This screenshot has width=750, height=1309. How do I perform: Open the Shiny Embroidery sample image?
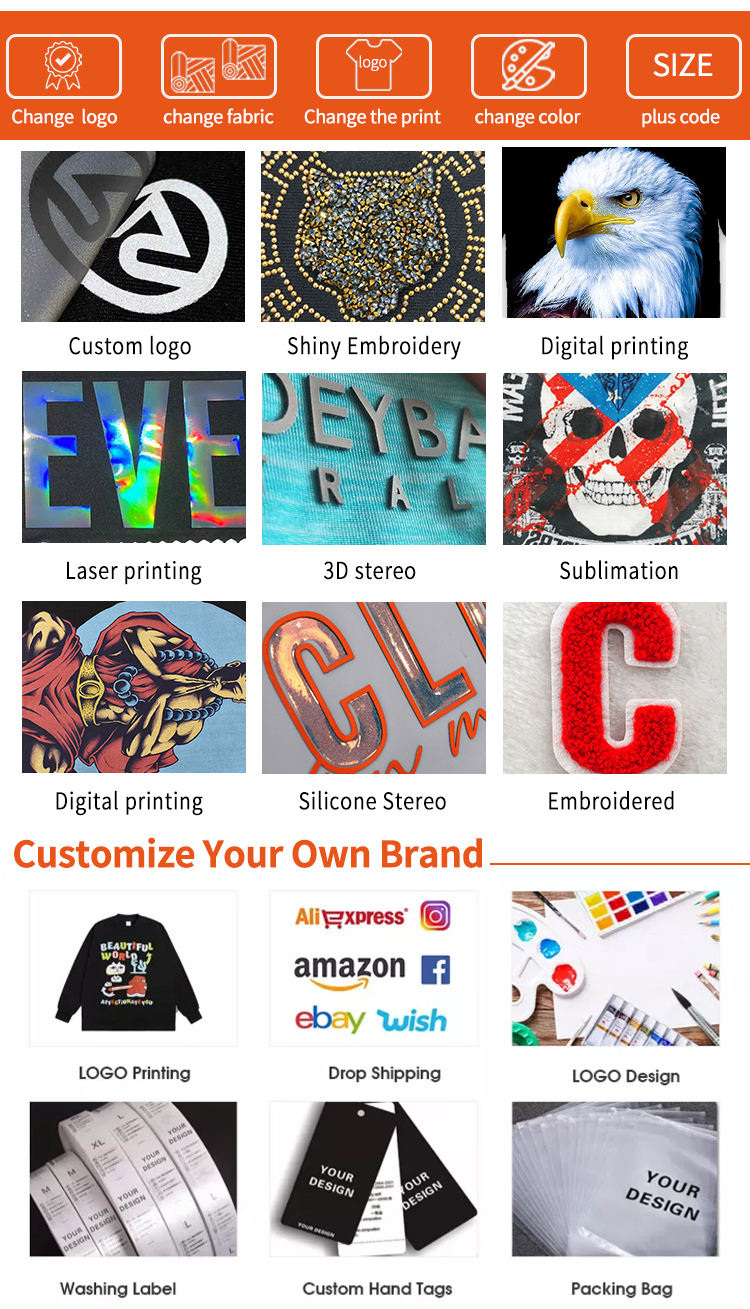point(373,236)
